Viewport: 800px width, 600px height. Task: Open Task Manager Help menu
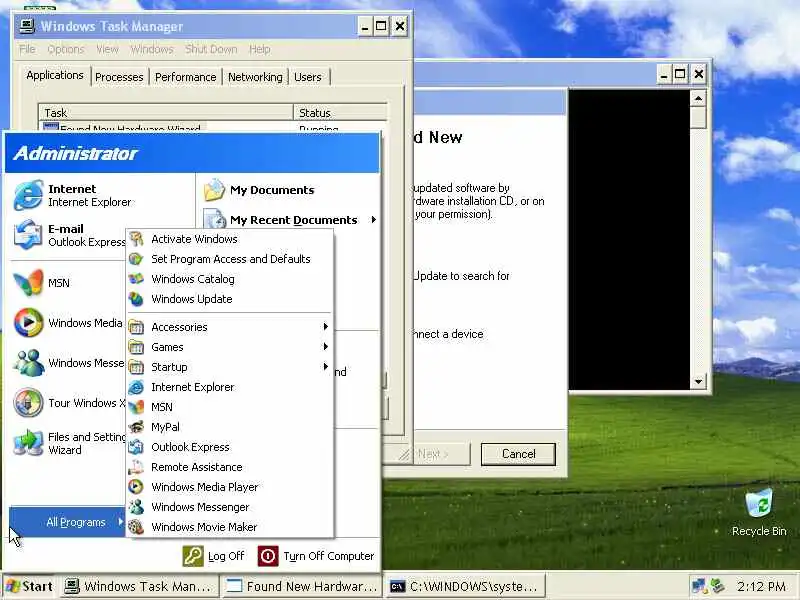260,49
